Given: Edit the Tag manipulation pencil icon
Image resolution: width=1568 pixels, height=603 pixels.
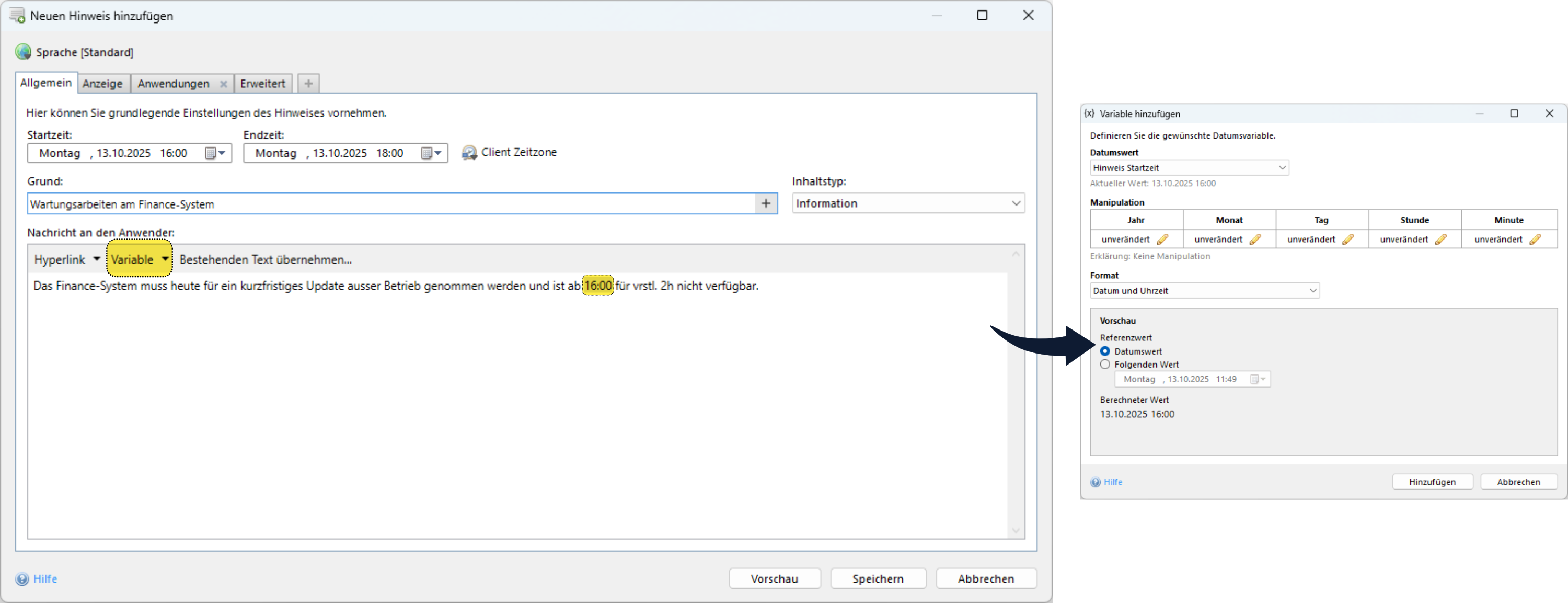Looking at the screenshot, I should tap(1347, 240).
